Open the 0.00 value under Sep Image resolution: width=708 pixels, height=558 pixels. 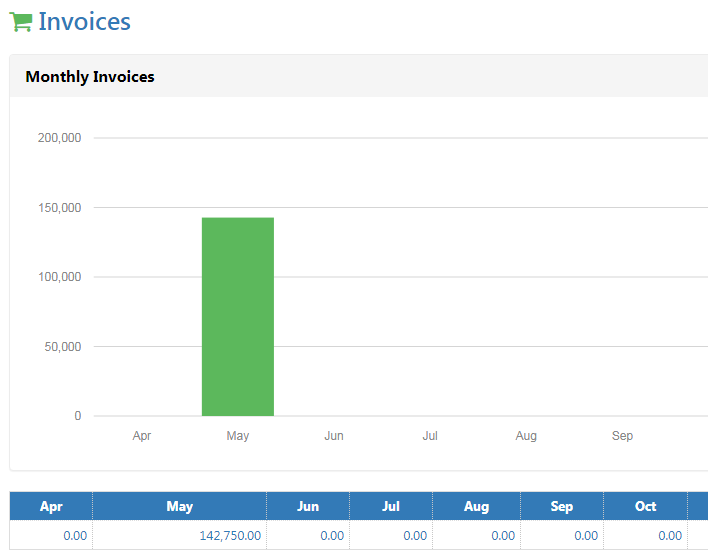(586, 536)
